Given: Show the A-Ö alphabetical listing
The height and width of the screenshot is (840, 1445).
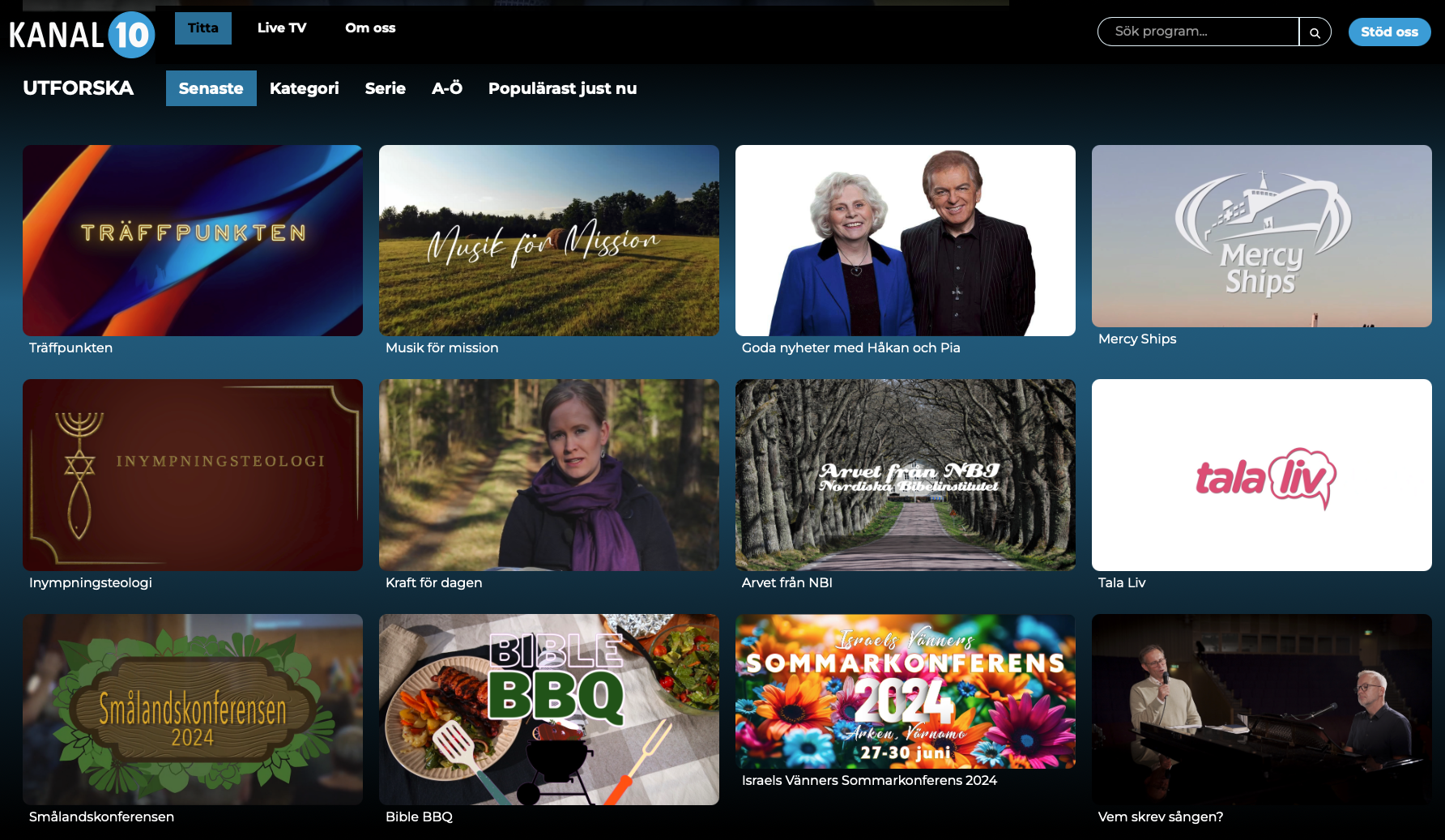Looking at the screenshot, I should pyautogui.click(x=446, y=88).
